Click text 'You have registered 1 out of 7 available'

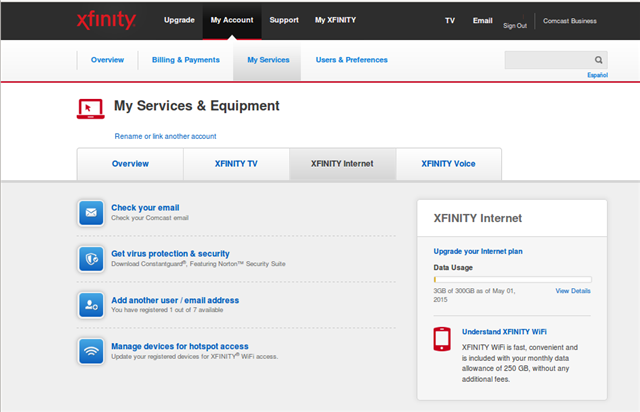click(167, 310)
